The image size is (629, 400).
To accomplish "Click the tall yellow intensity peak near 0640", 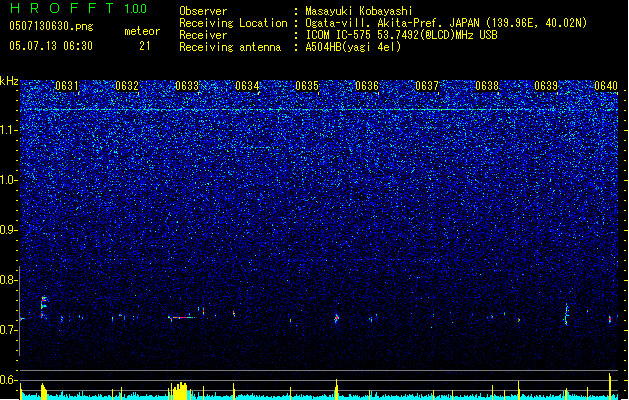I will tap(610, 386).
